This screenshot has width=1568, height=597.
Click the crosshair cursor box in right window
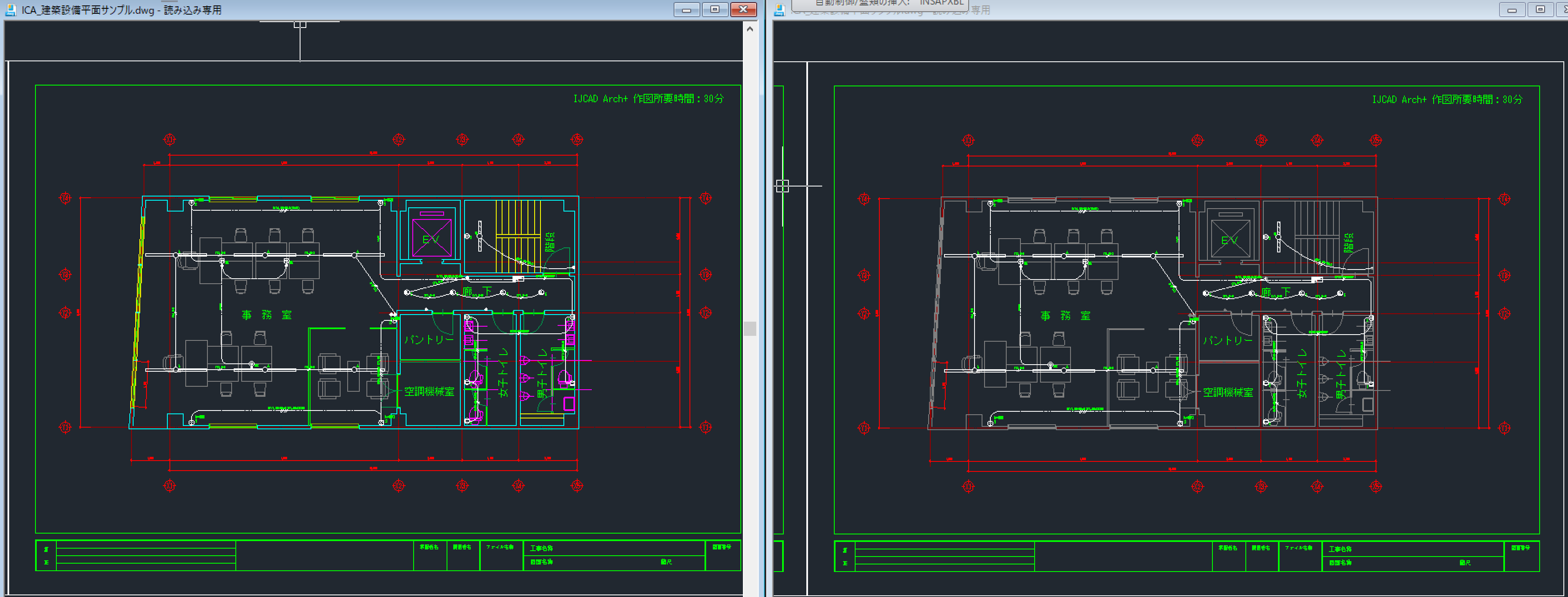click(782, 186)
